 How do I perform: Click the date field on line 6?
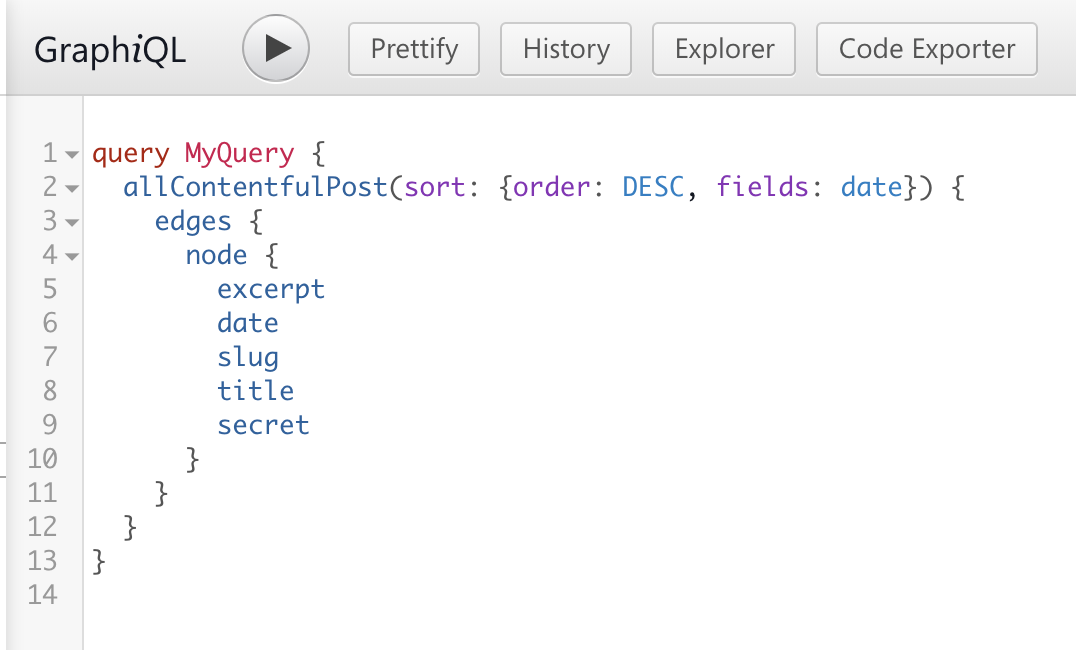tap(248, 323)
